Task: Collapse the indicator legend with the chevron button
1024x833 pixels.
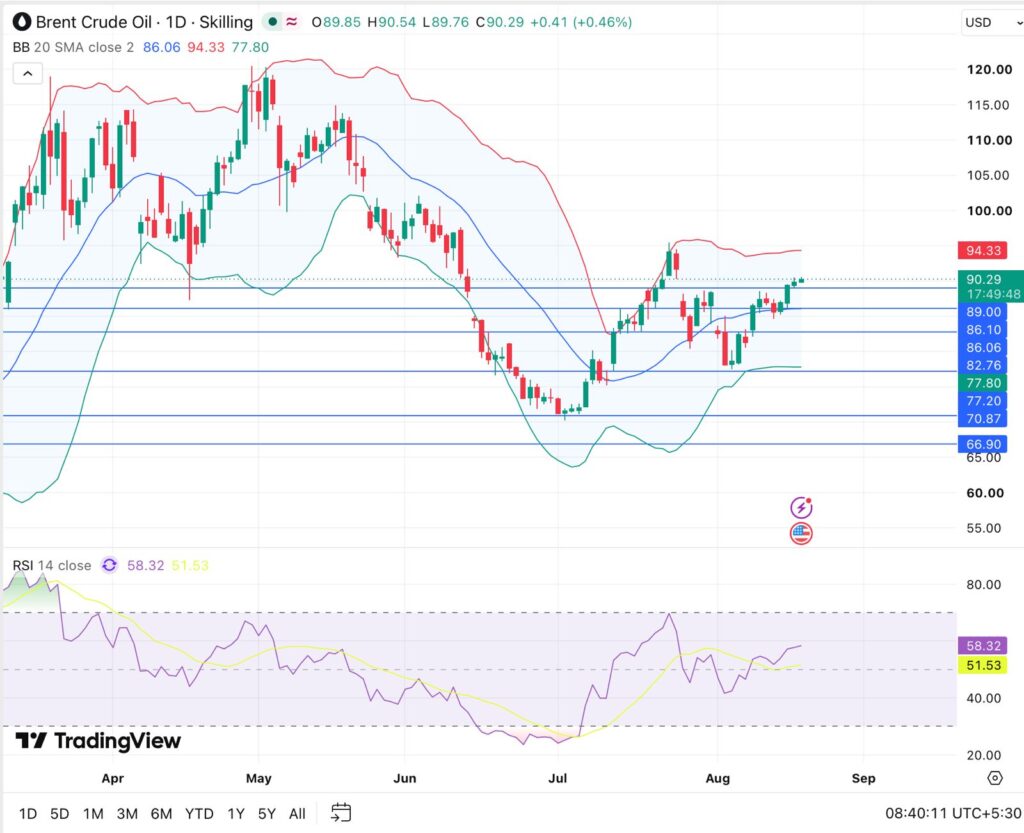Action: point(27,74)
